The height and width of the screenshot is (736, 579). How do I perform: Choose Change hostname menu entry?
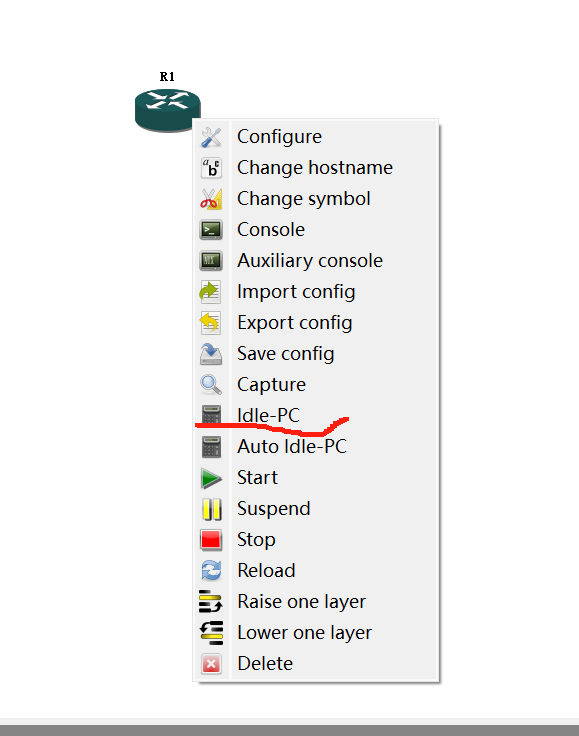click(315, 168)
